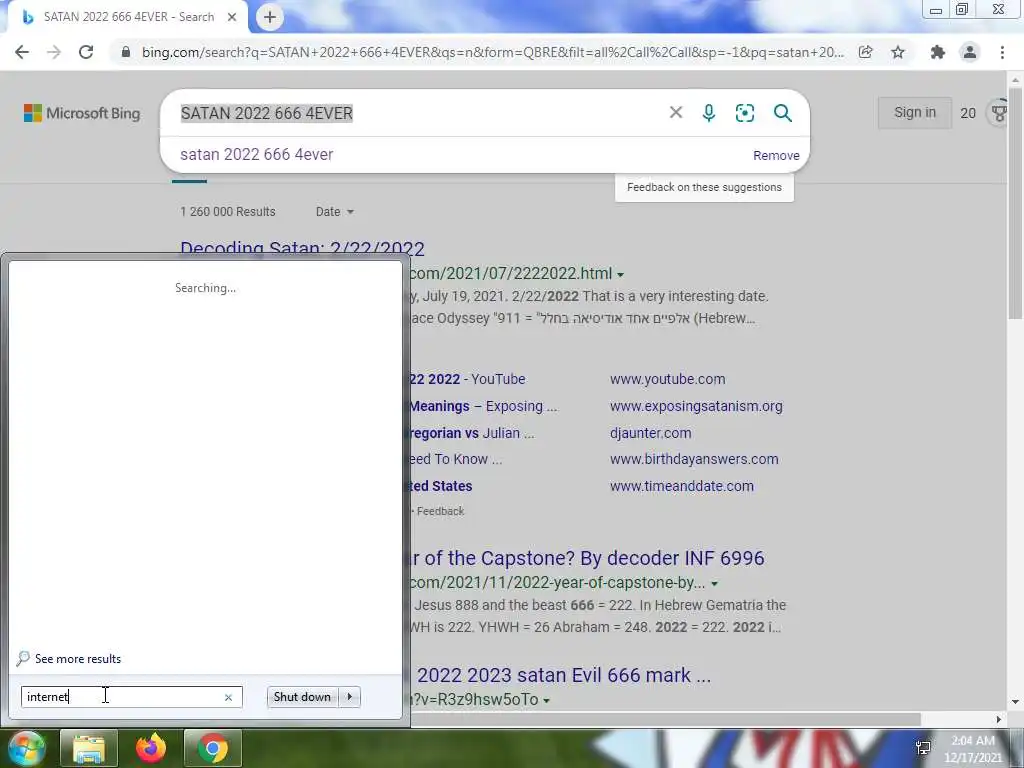Clear the Bing search box text
The height and width of the screenshot is (768, 1024).
tap(676, 112)
